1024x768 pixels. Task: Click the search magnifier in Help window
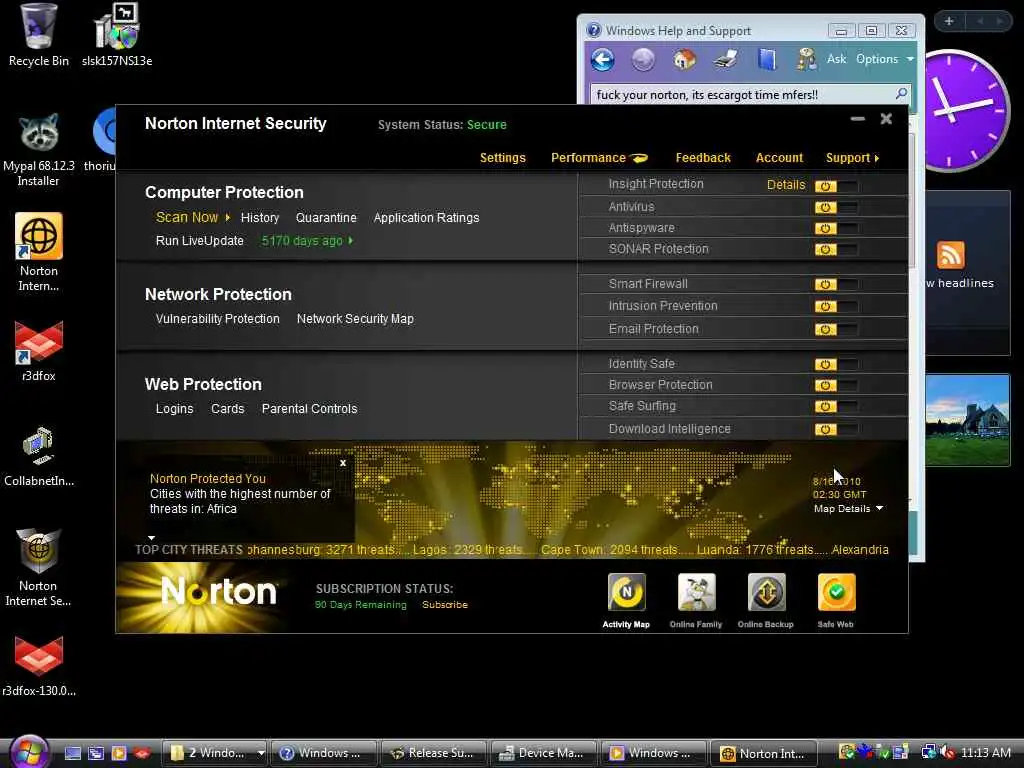click(x=901, y=94)
